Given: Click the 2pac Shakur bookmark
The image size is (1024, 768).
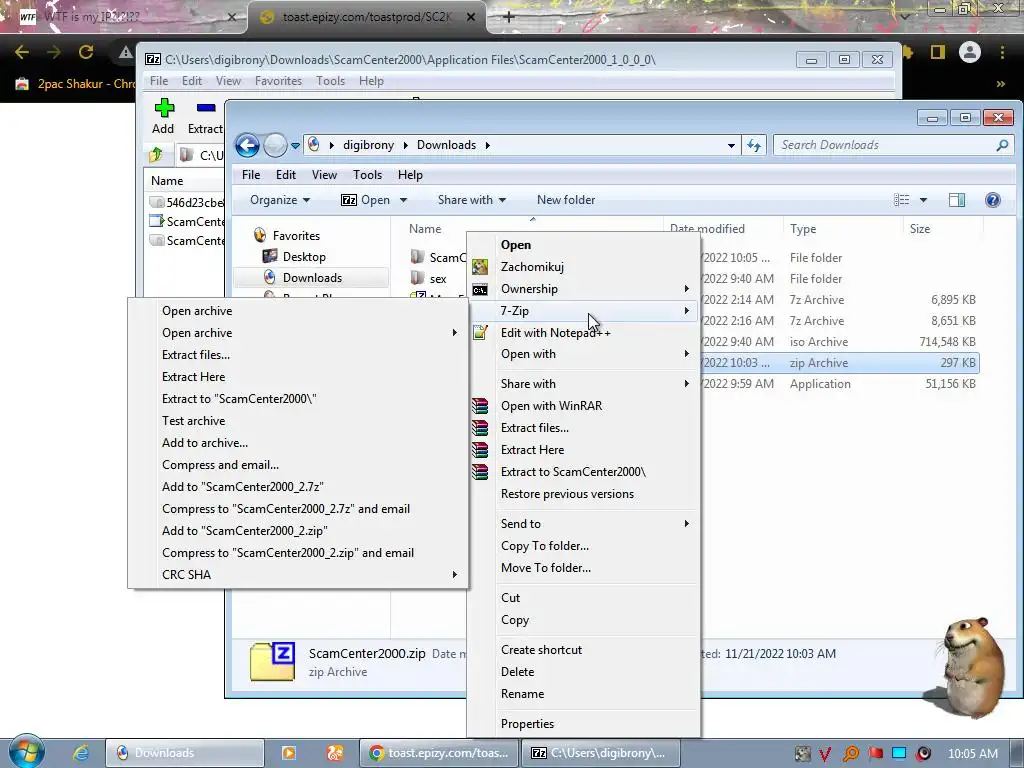Looking at the screenshot, I should click(x=76, y=84).
